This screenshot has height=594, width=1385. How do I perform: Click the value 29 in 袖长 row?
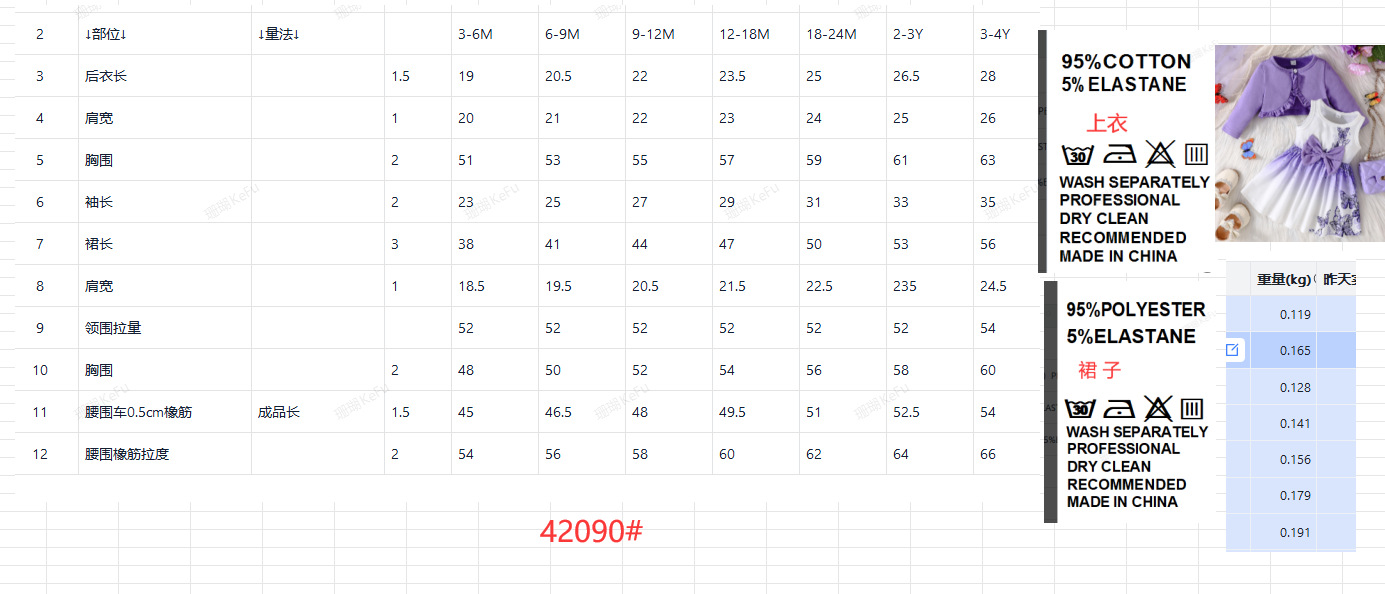727,202
